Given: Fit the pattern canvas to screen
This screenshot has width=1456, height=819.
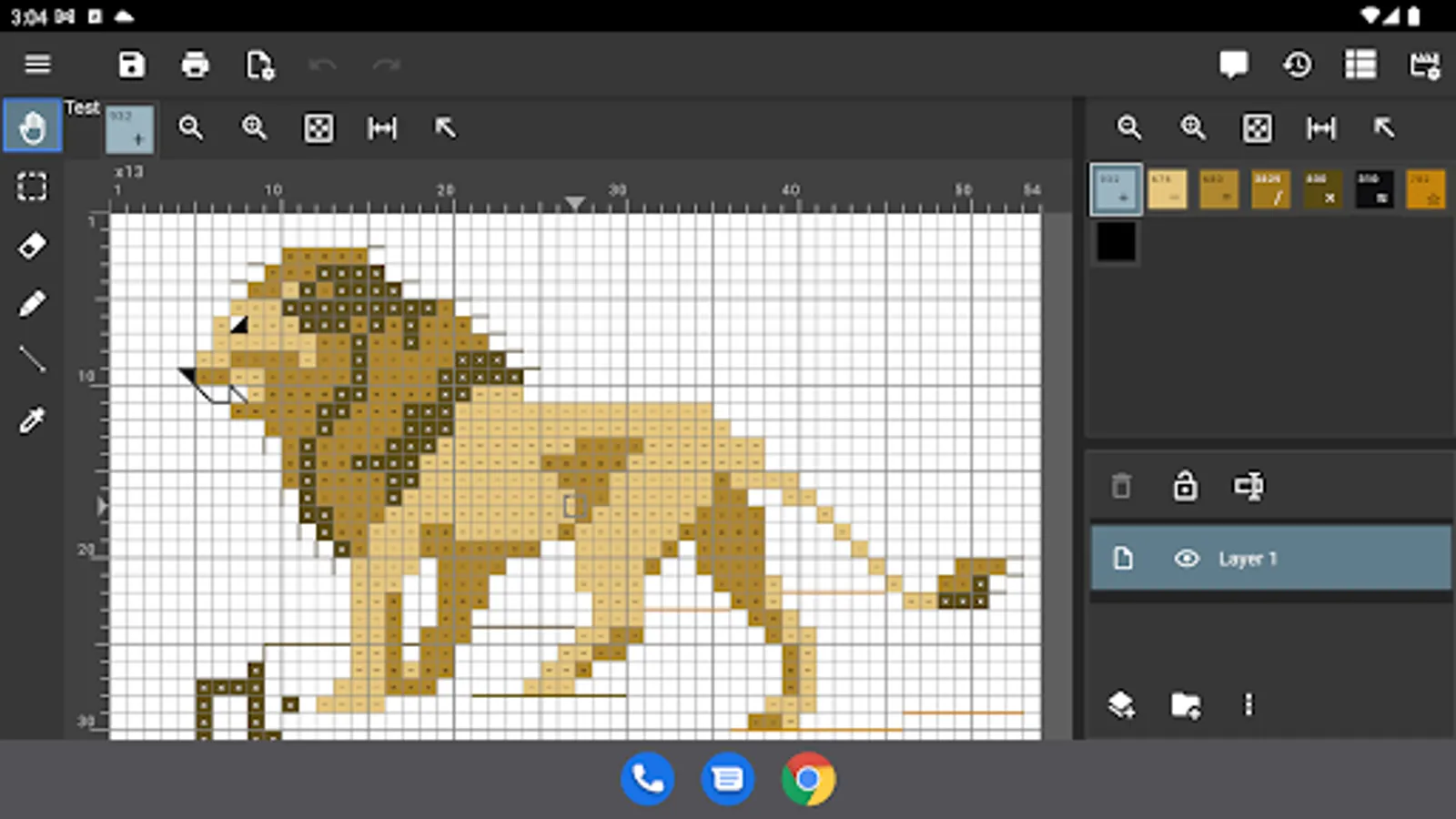Looking at the screenshot, I should coord(318,128).
